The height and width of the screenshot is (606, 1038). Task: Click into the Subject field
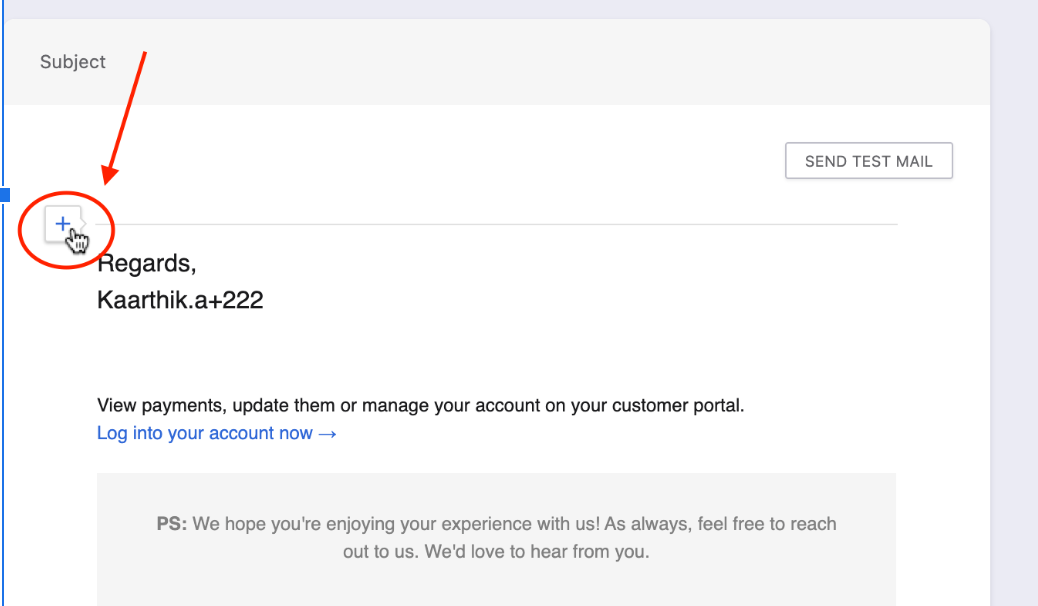click(x=500, y=62)
